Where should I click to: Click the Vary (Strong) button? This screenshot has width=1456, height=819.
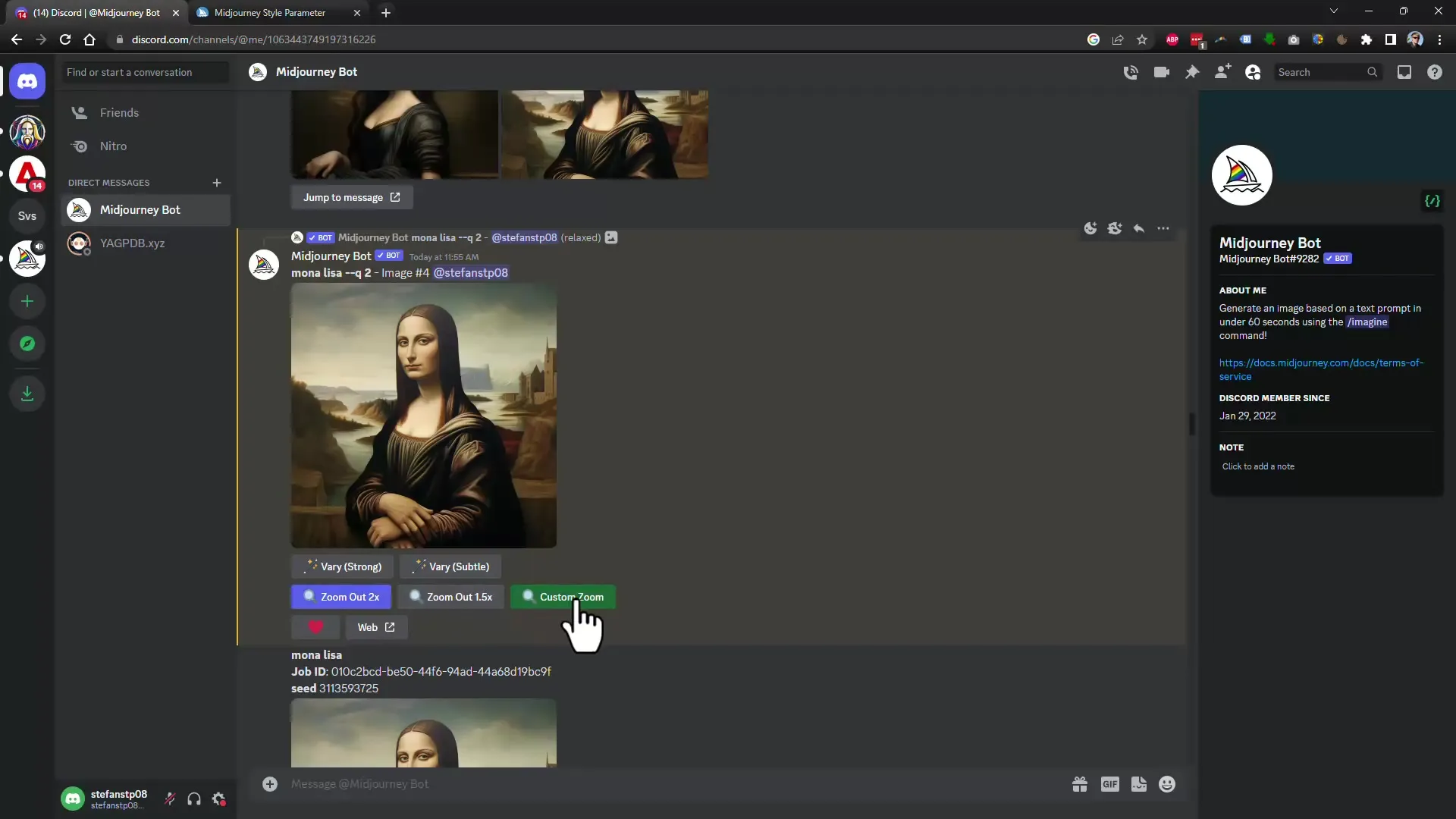pyautogui.click(x=342, y=566)
